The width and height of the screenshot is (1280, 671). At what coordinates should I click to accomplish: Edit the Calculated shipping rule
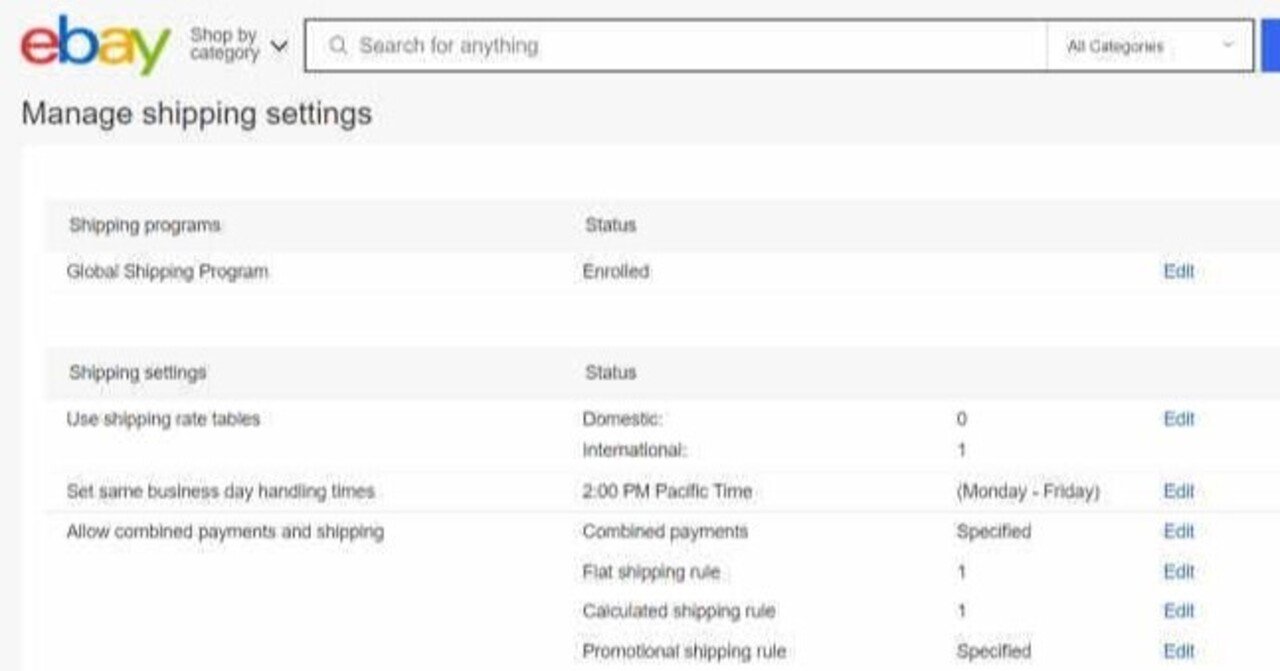pos(1179,610)
